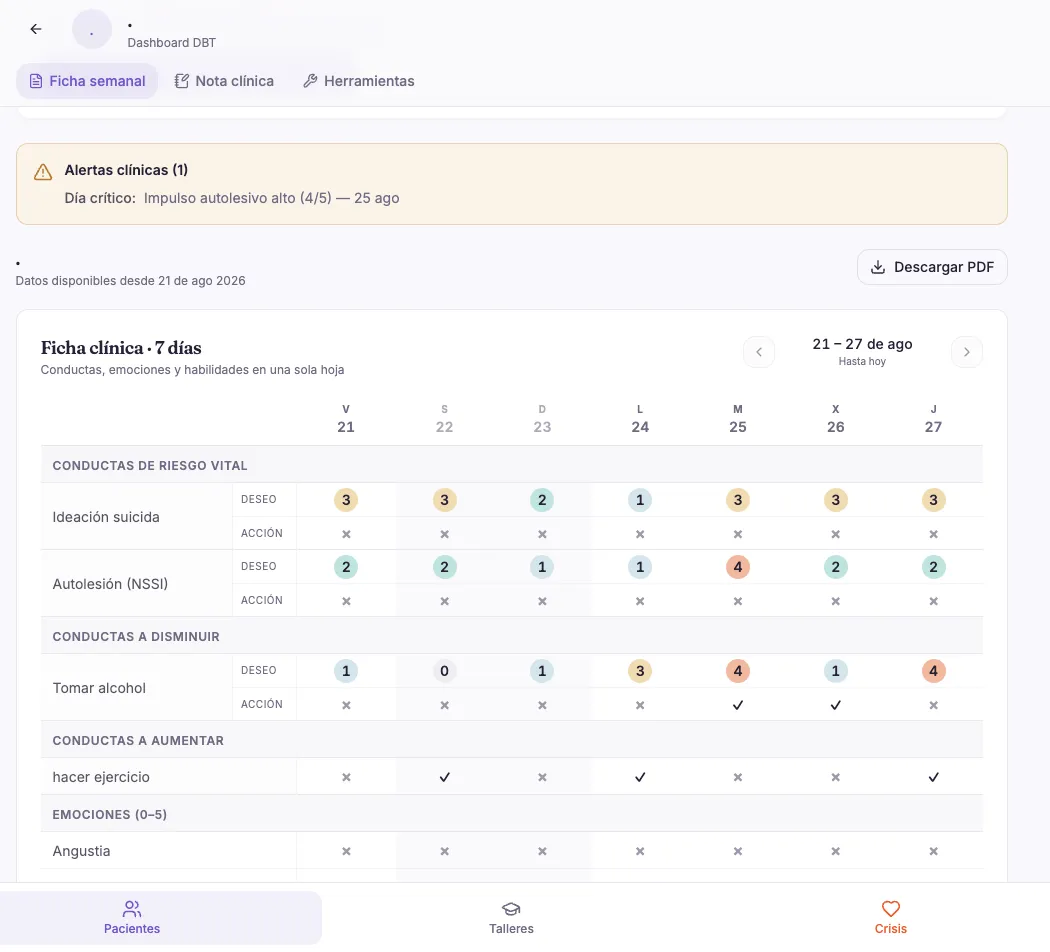
Task: Click the hacer ejercicio row label
Action: [101, 777]
